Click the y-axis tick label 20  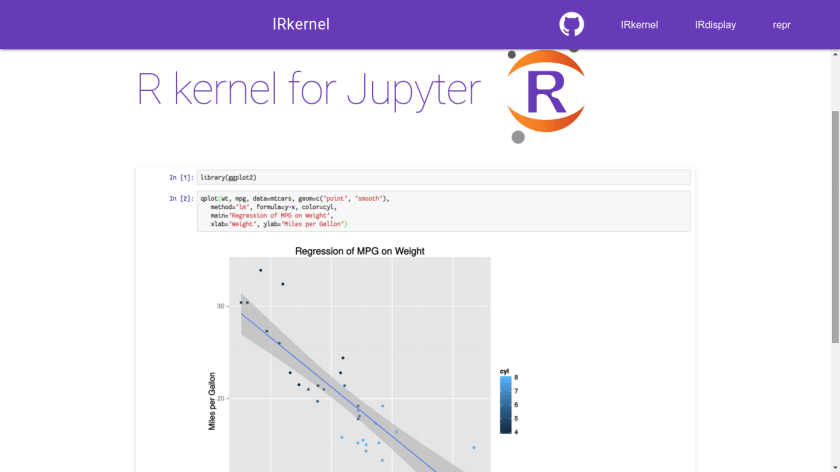pyautogui.click(x=220, y=399)
